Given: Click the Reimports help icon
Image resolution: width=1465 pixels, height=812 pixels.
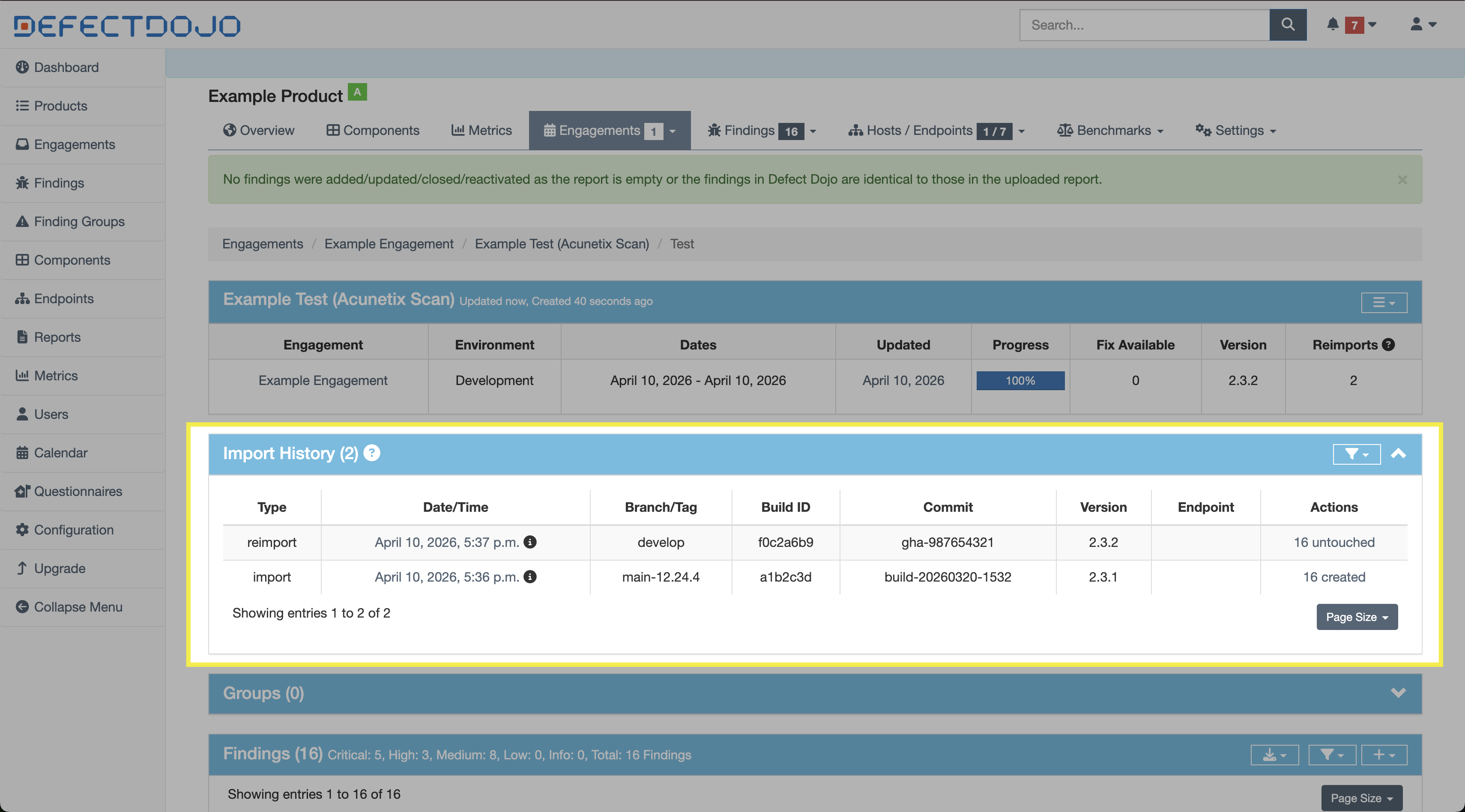Looking at the screenshot, I should (x=1388, y=345).
